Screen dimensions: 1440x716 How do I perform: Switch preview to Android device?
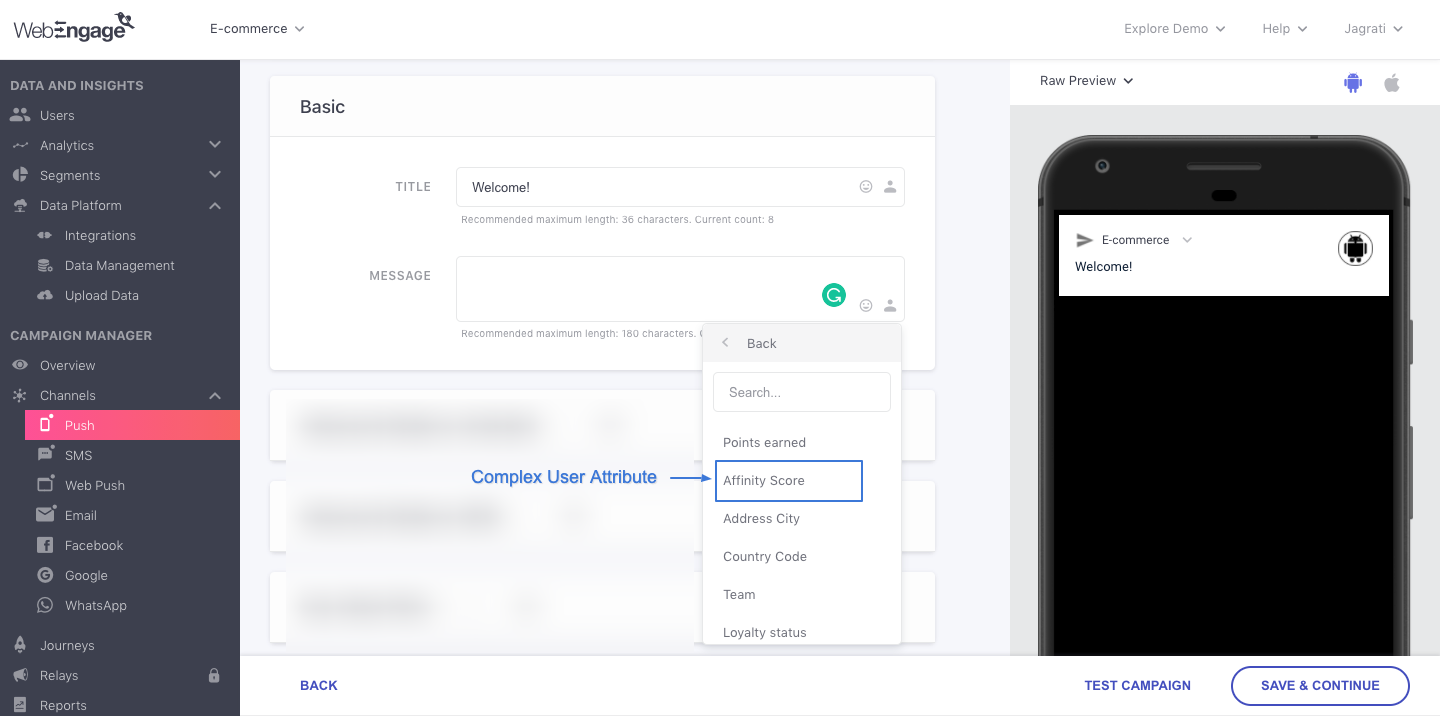pos(1353,83)
